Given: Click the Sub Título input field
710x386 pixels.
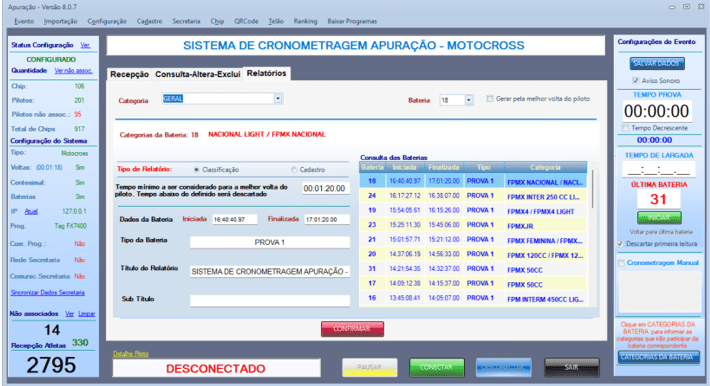Looking at the screenshot, I should click(x=270, y=300).
